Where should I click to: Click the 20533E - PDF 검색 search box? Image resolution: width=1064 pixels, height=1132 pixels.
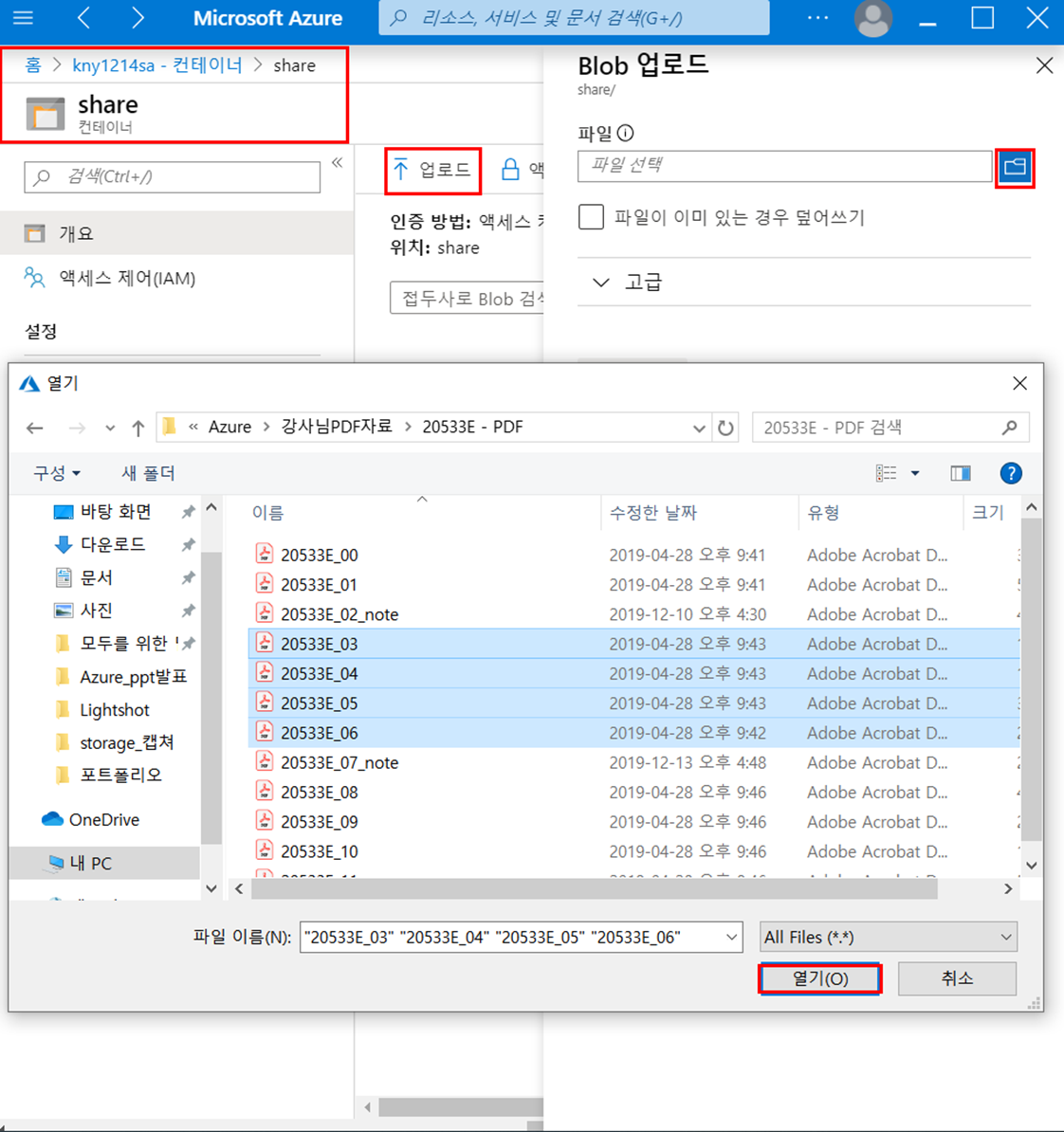click(890, 428)
